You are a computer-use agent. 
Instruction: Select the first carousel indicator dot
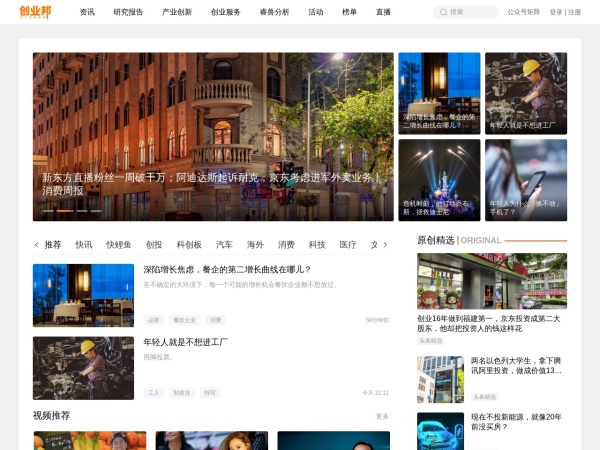(47, 211)
